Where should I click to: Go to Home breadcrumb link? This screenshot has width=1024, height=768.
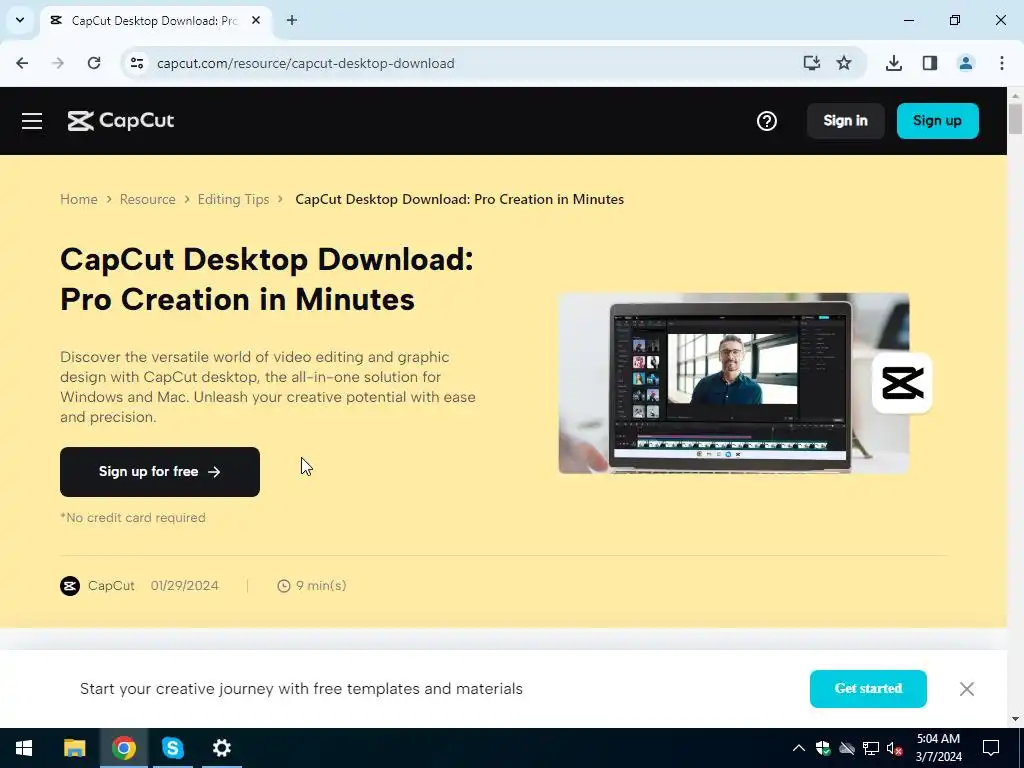79,199
